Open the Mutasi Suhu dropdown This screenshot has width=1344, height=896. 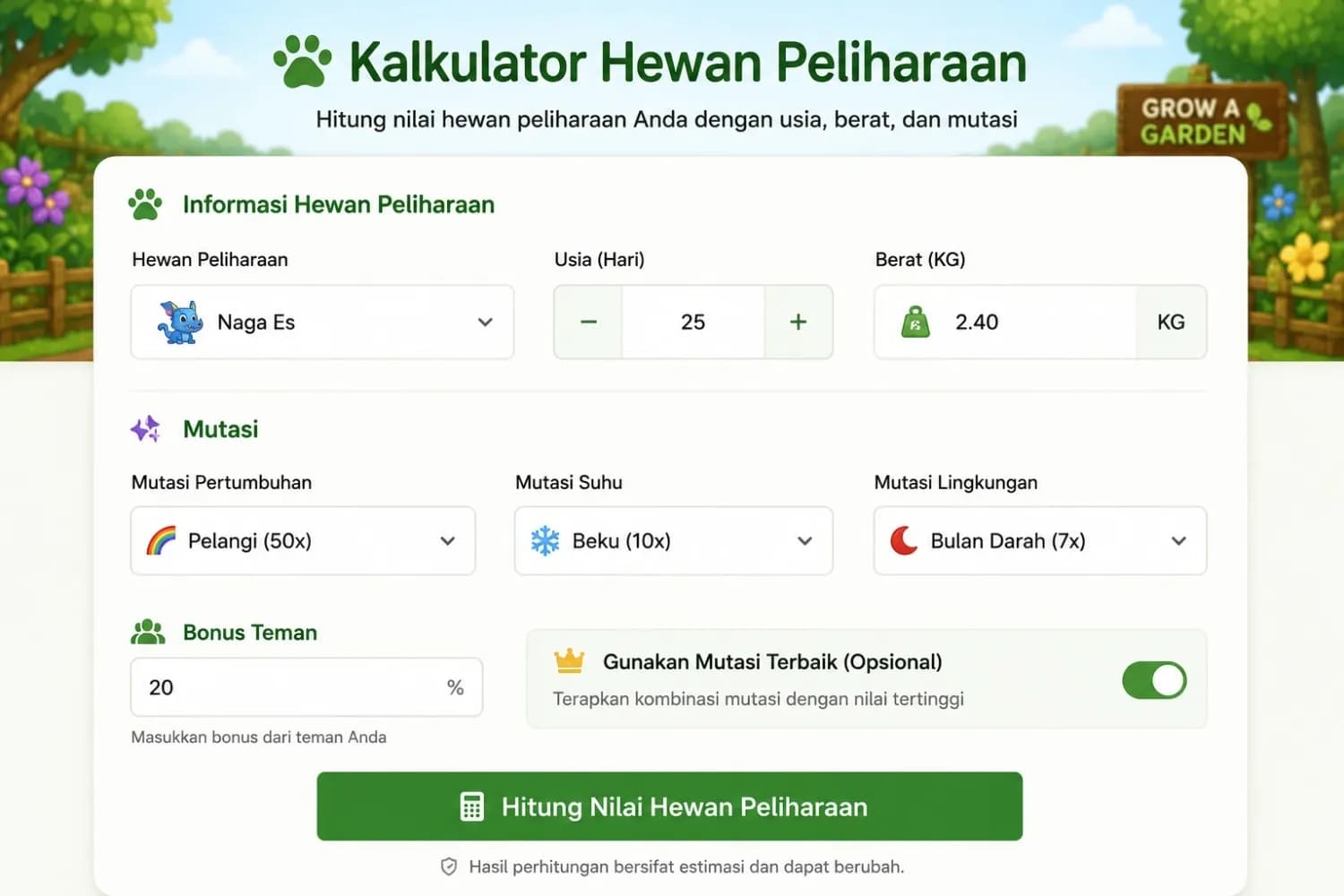tap(674, 541)
